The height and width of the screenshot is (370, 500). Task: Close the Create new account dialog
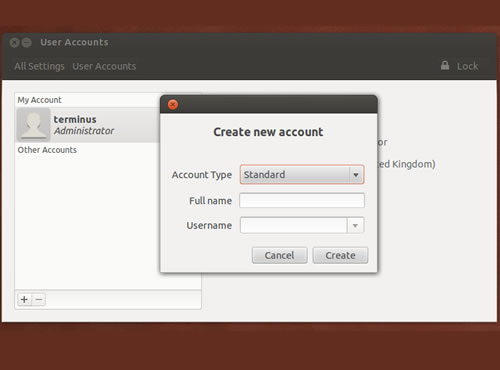pyautogui.click(x=173, y=105)
